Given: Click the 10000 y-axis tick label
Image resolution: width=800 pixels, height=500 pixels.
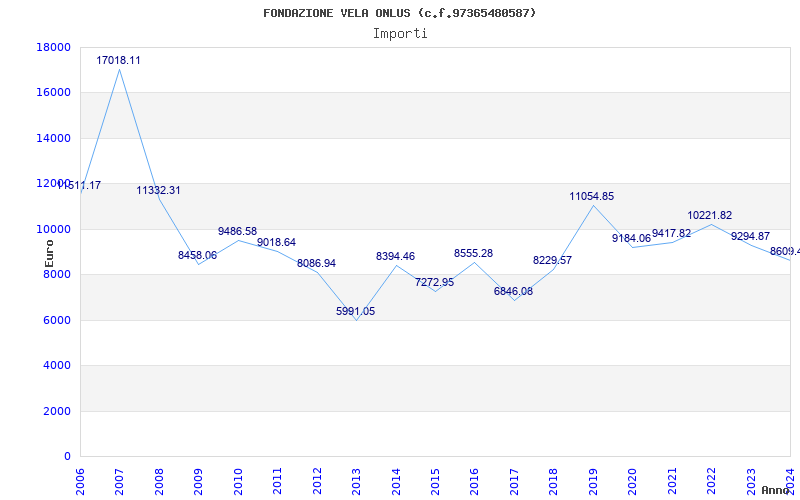Looking at the screenshot, I should [x=54, y=229].
